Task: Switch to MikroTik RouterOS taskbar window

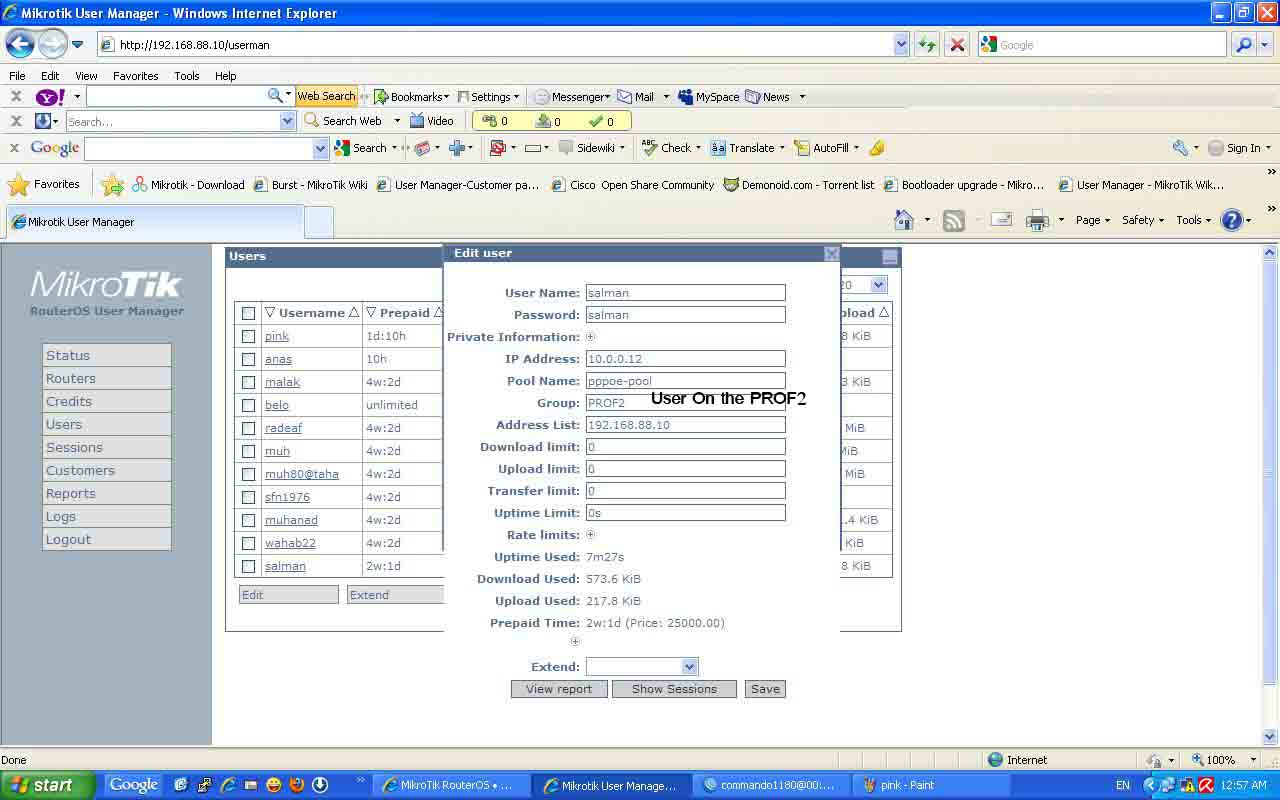Action: (450, 785)
